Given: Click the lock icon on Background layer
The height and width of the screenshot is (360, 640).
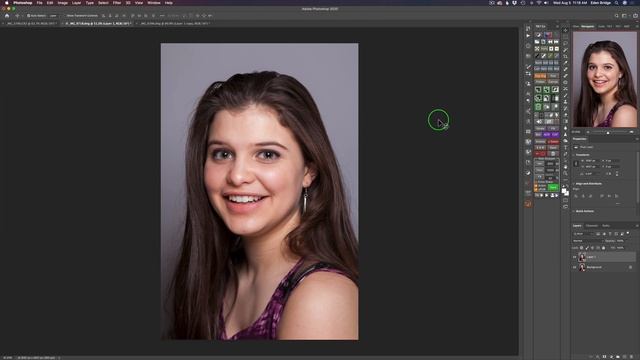Looking at the screenshot, I should [x=631, y=267].
